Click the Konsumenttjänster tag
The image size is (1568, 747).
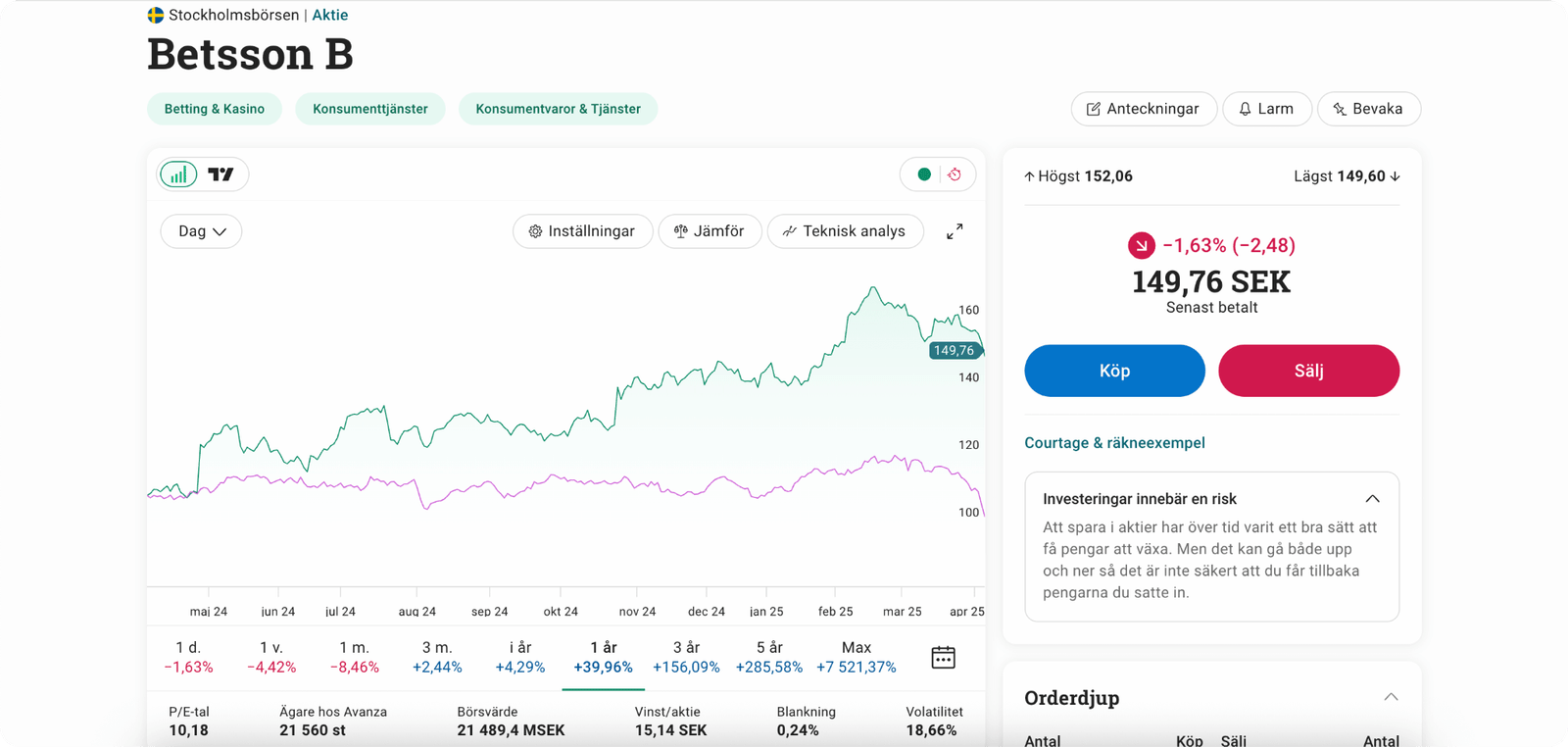[370, 109]
